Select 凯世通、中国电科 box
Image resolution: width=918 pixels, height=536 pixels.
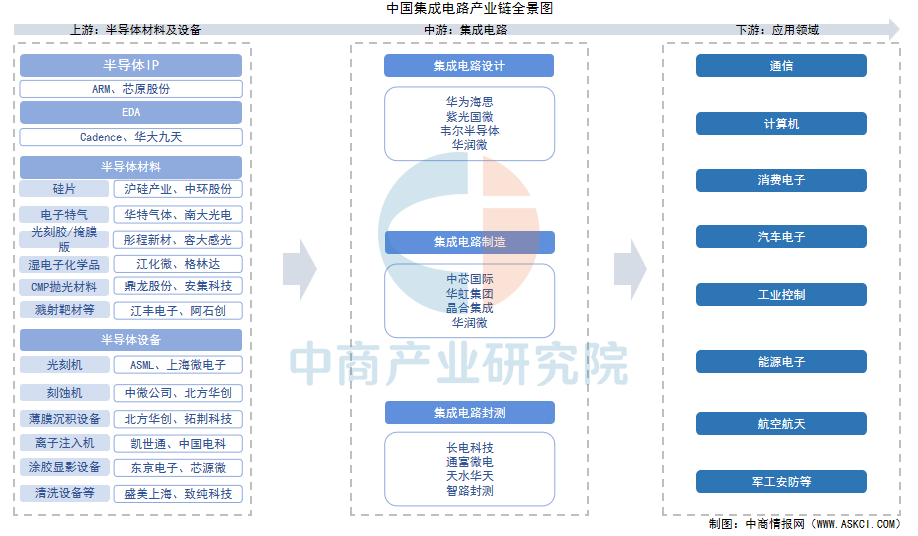coord(178,444)
